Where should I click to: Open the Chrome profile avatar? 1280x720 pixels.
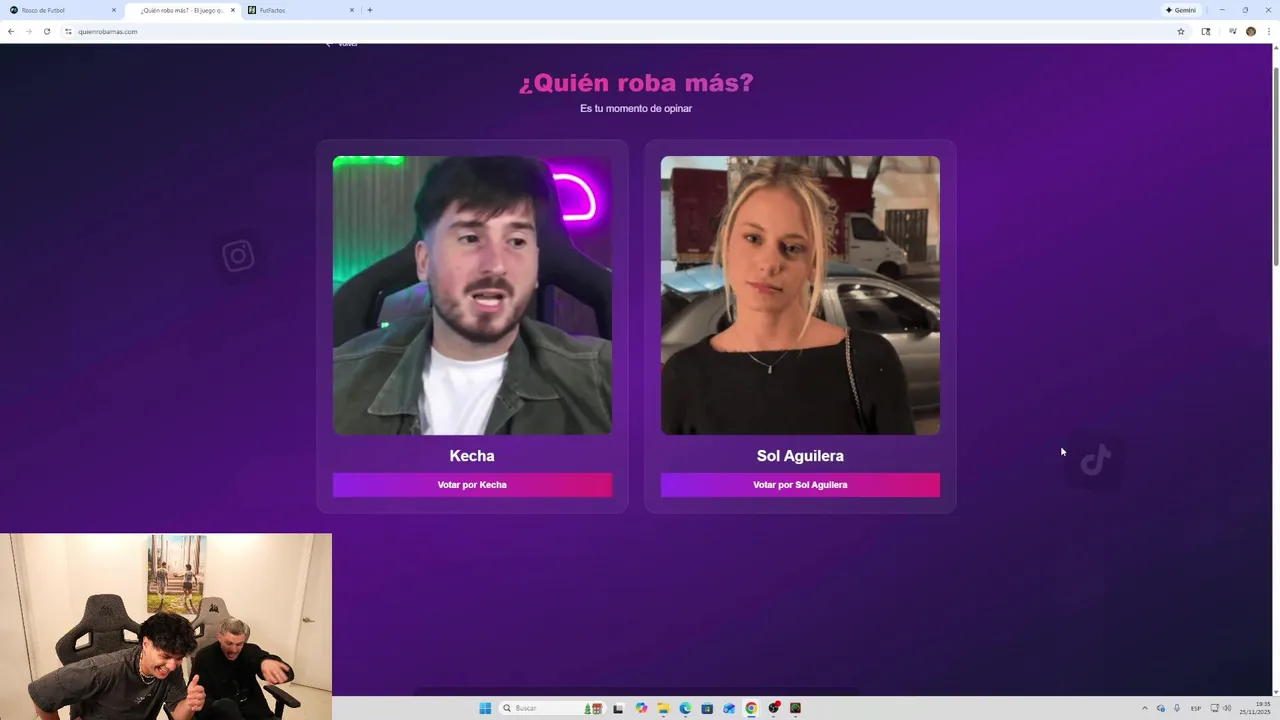[1251, 31]
